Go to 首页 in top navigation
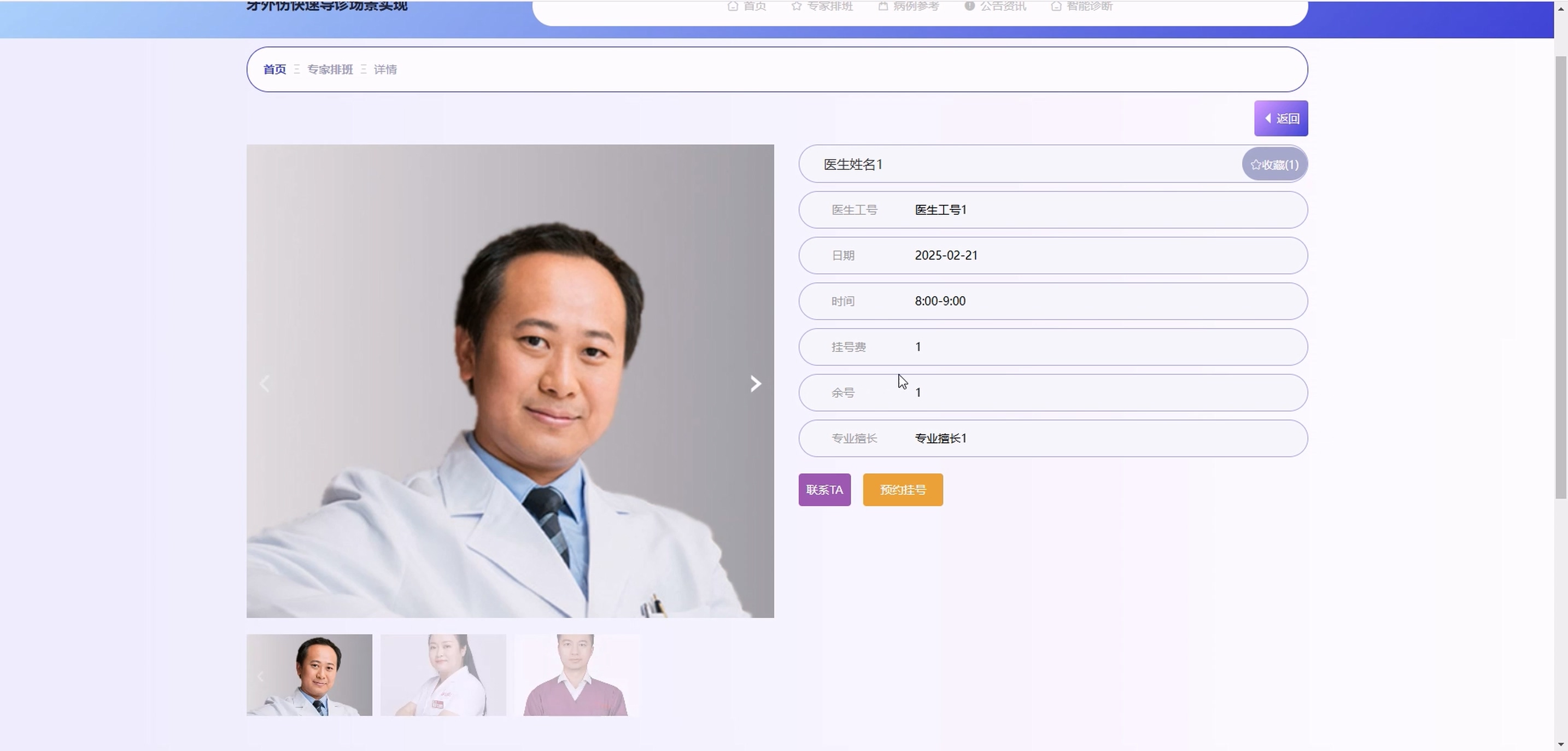 point(747,6)
